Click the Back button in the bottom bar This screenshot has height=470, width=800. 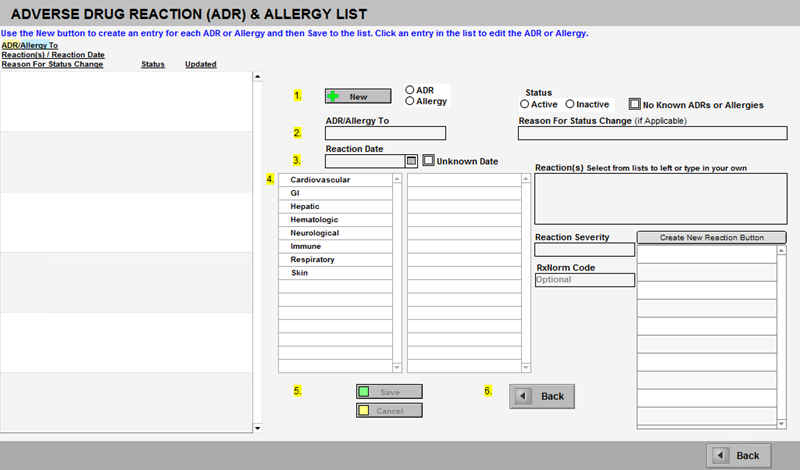tap(739, 456)
